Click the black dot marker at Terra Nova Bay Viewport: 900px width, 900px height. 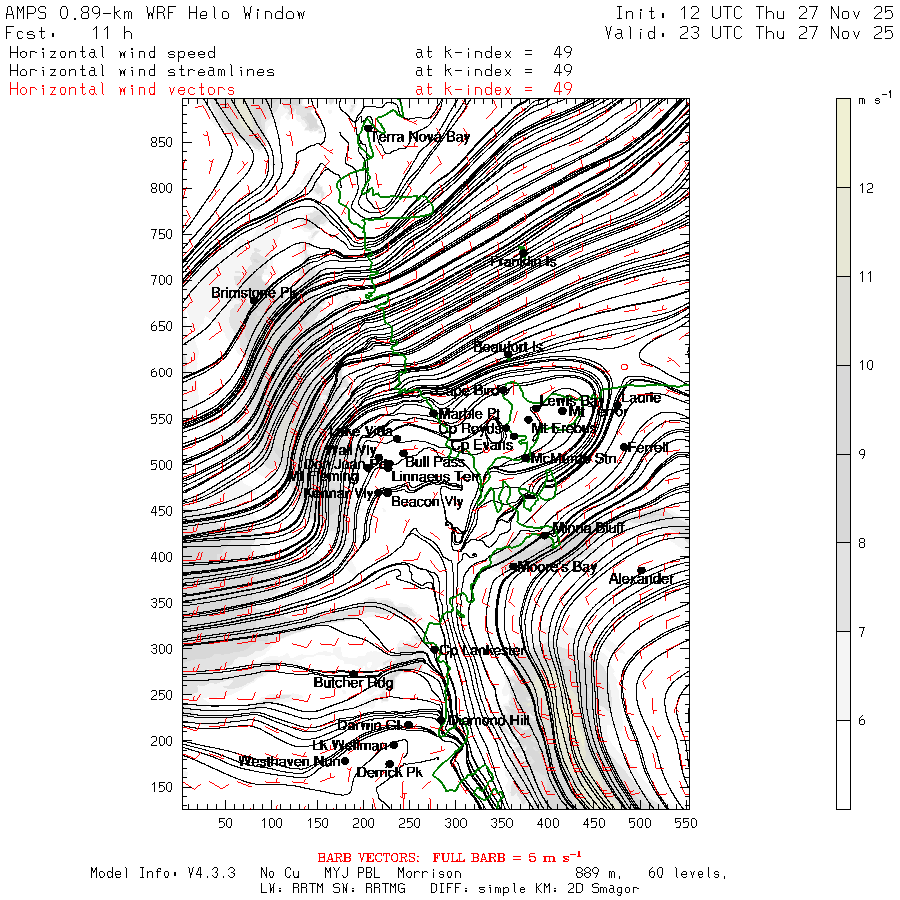368,128
